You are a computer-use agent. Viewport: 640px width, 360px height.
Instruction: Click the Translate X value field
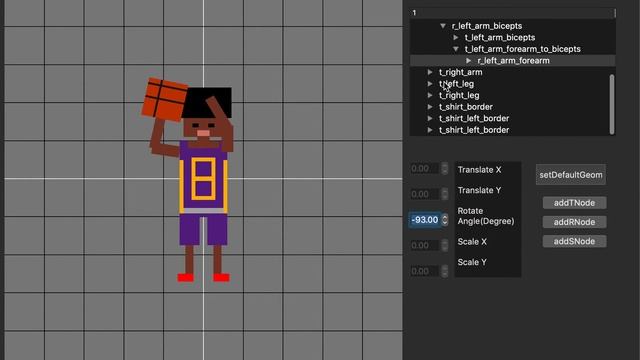[x=424, y=169]
